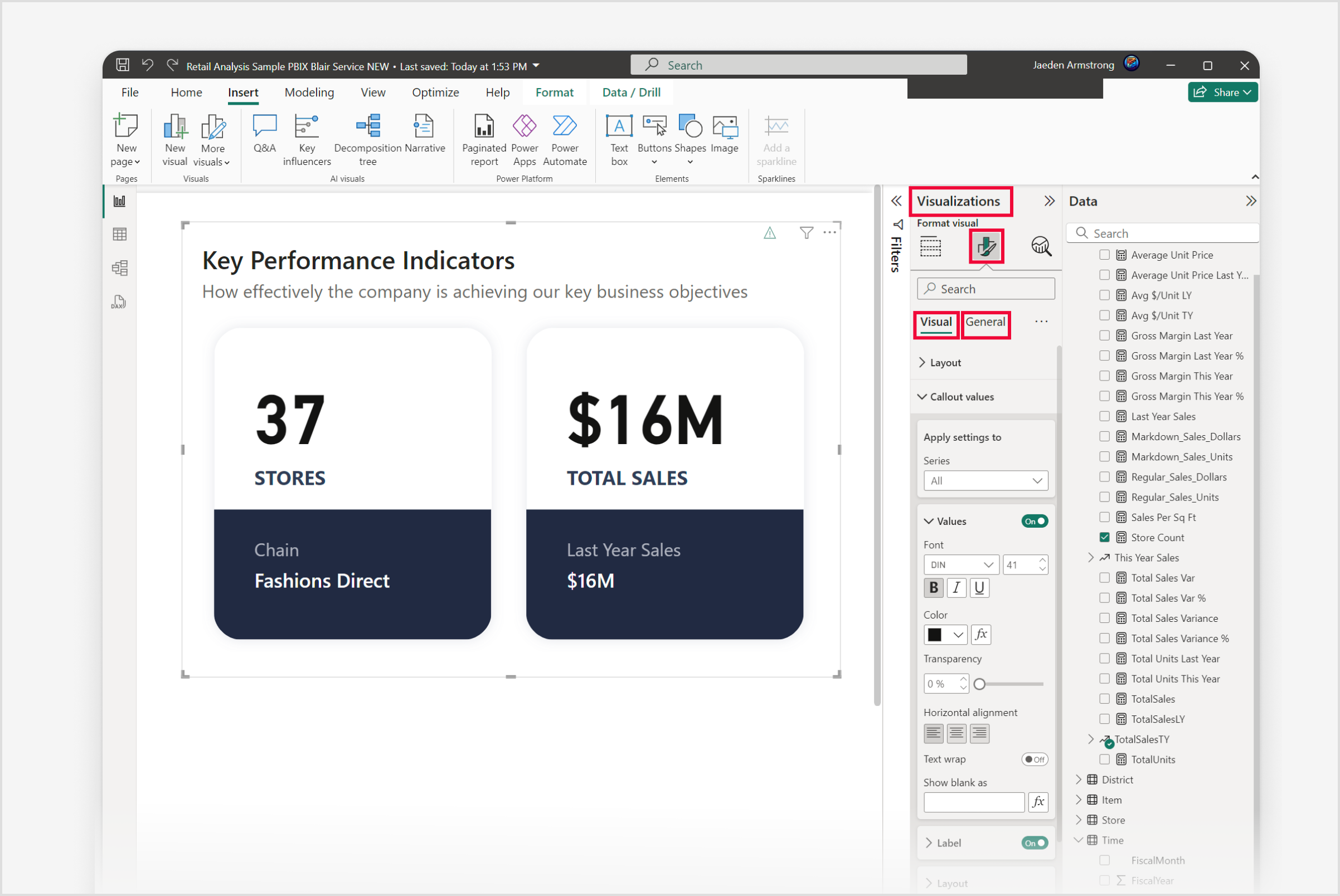Select the Visual tab in format pane
Image resolution: width=1340 pixels, height=896 pixels.
tap(935, 322)
